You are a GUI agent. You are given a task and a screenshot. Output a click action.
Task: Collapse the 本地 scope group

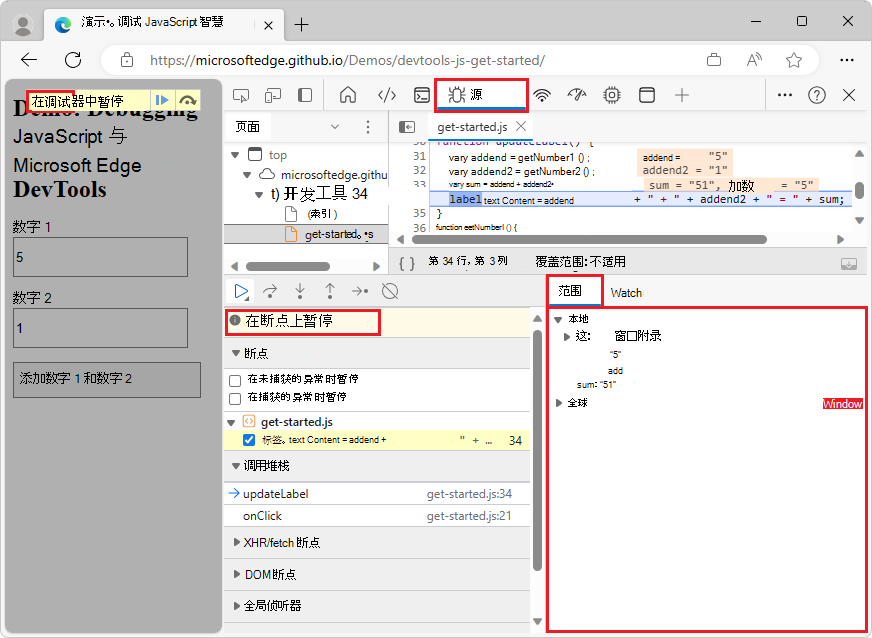[558, 320]
